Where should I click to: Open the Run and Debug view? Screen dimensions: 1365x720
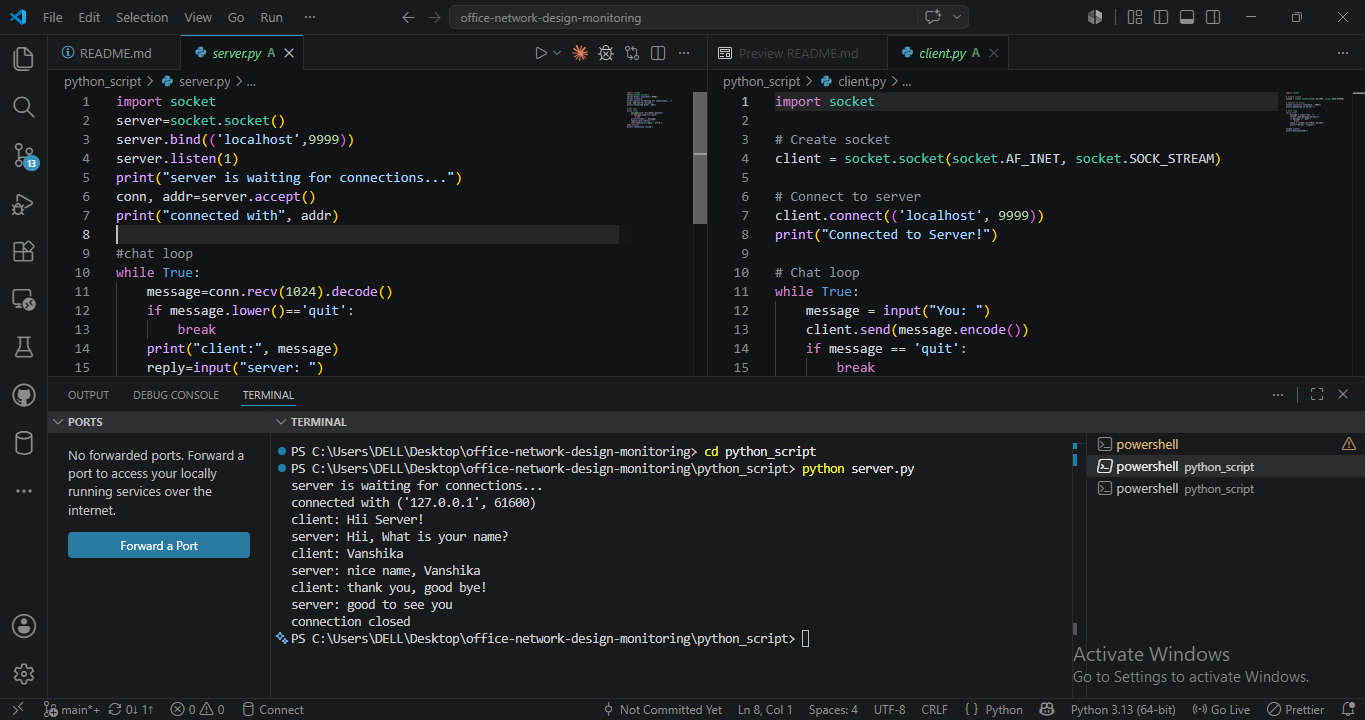pyautogui.click(x=24, y=203)
